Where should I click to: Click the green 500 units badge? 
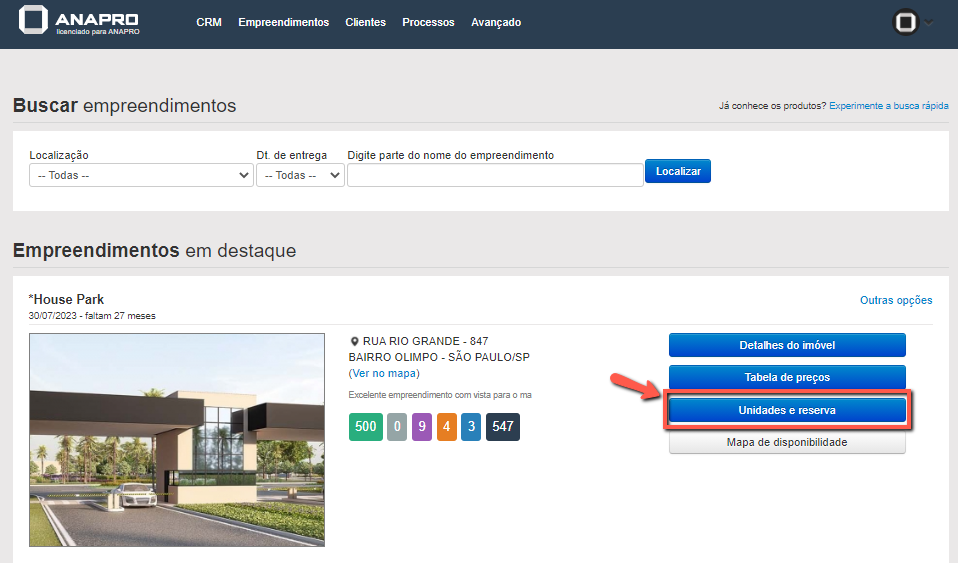tap(366, 427)
